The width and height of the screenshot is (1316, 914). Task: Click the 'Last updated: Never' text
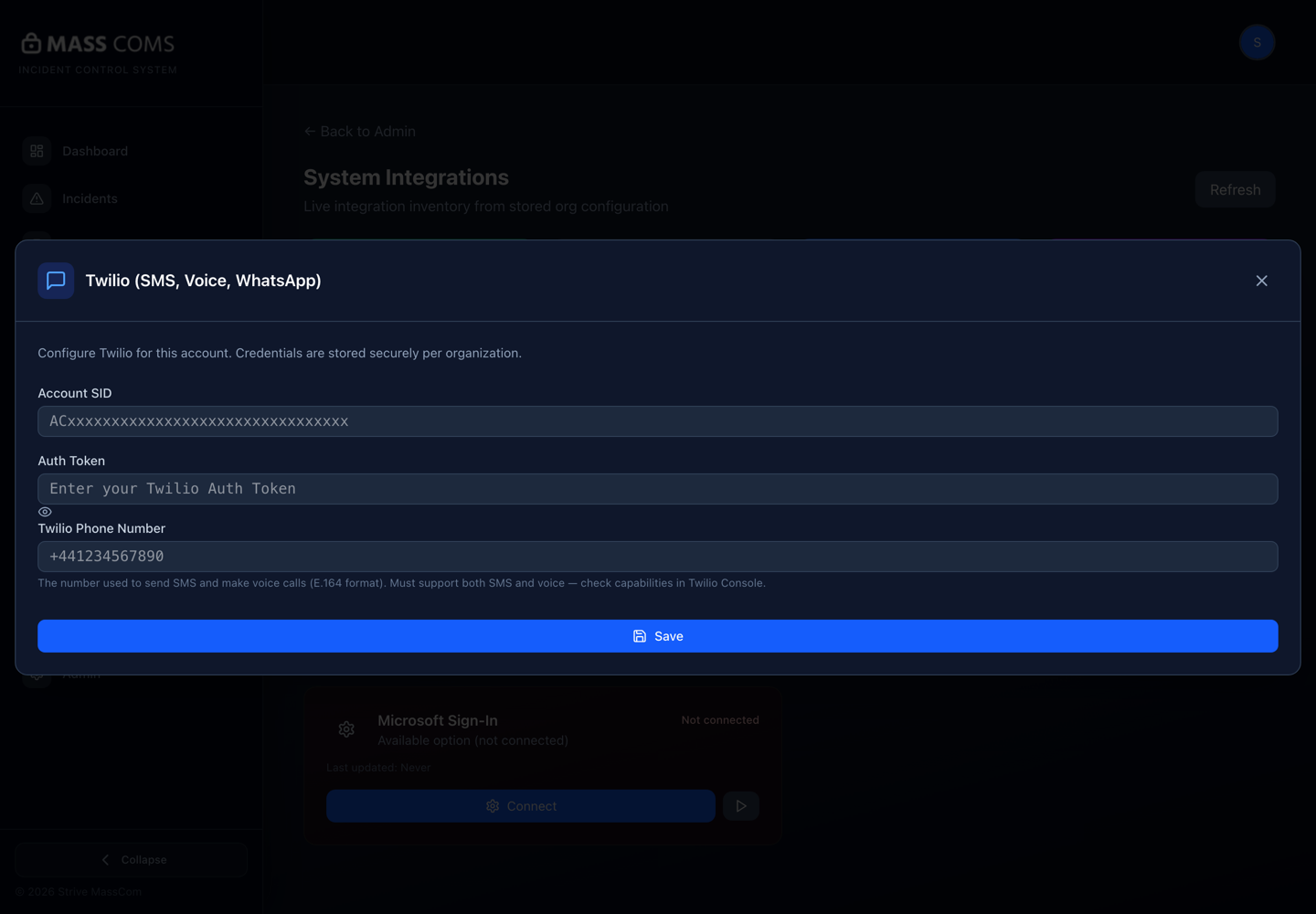click(x=378, y=768)
